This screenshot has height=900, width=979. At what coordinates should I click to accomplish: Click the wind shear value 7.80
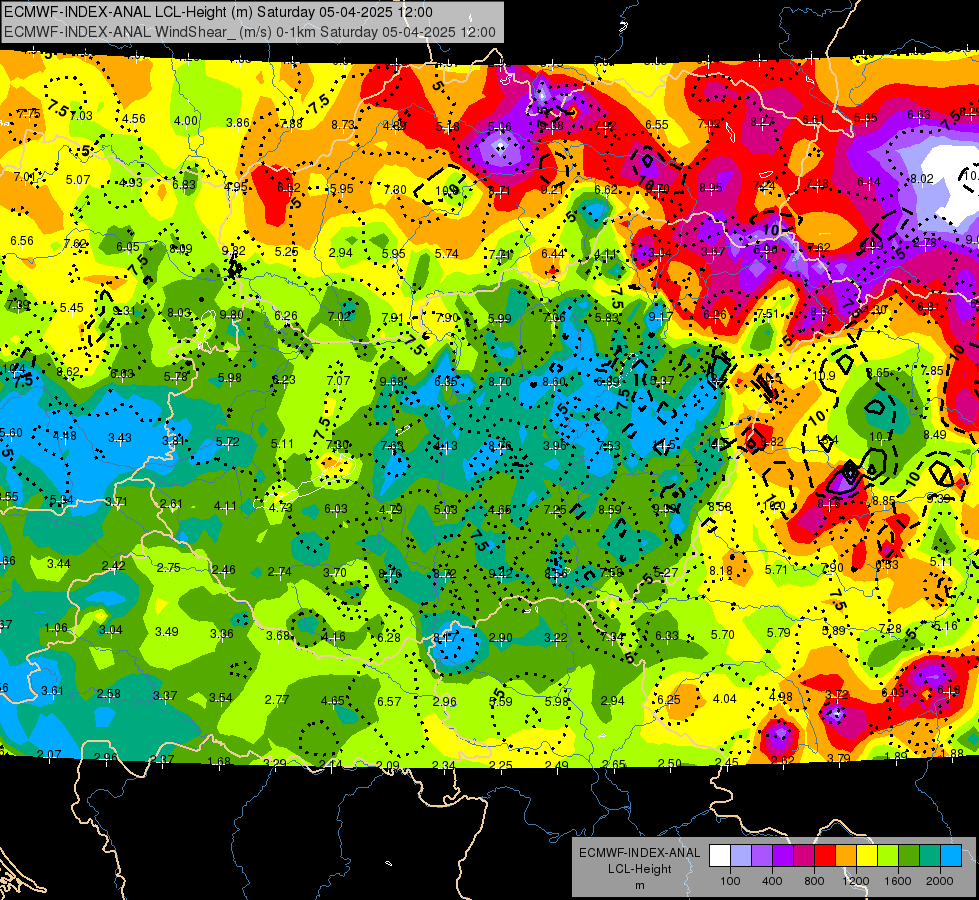pos(395,189)
